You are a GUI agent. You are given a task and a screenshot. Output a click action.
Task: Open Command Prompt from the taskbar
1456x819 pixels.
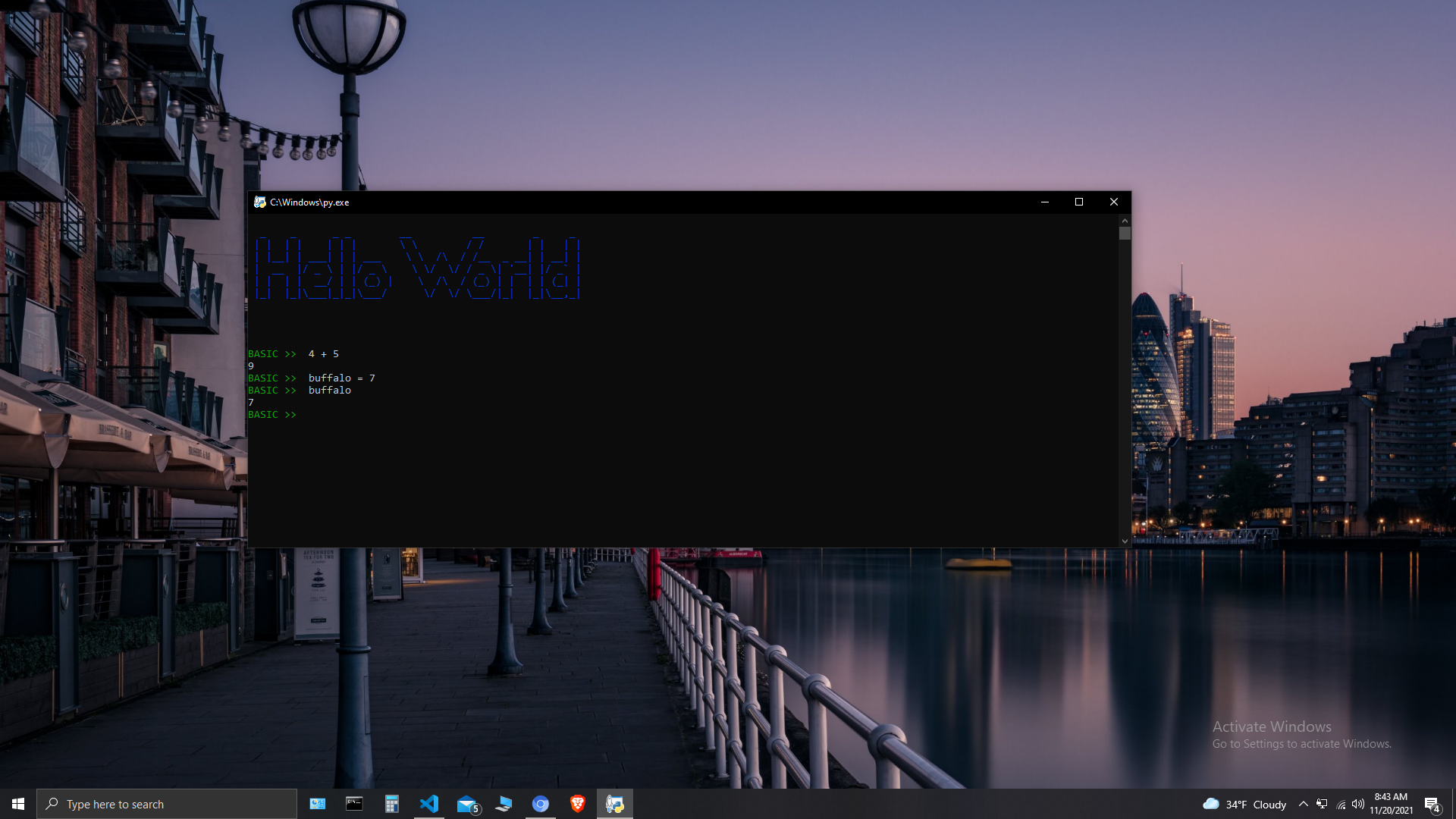(x=354, y=804)
